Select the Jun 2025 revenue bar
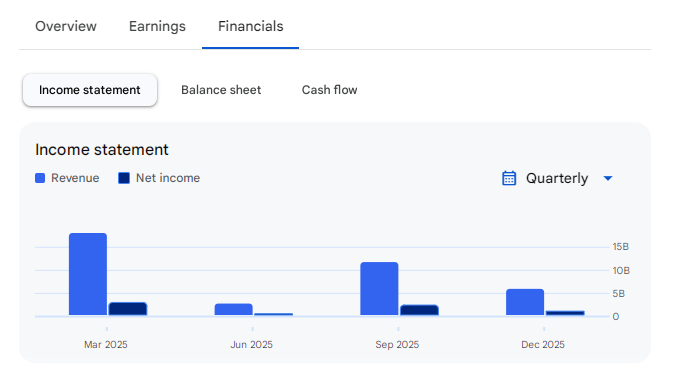This screenshot has width=674, height=373. pyautogui.click(x=233, y=309)
